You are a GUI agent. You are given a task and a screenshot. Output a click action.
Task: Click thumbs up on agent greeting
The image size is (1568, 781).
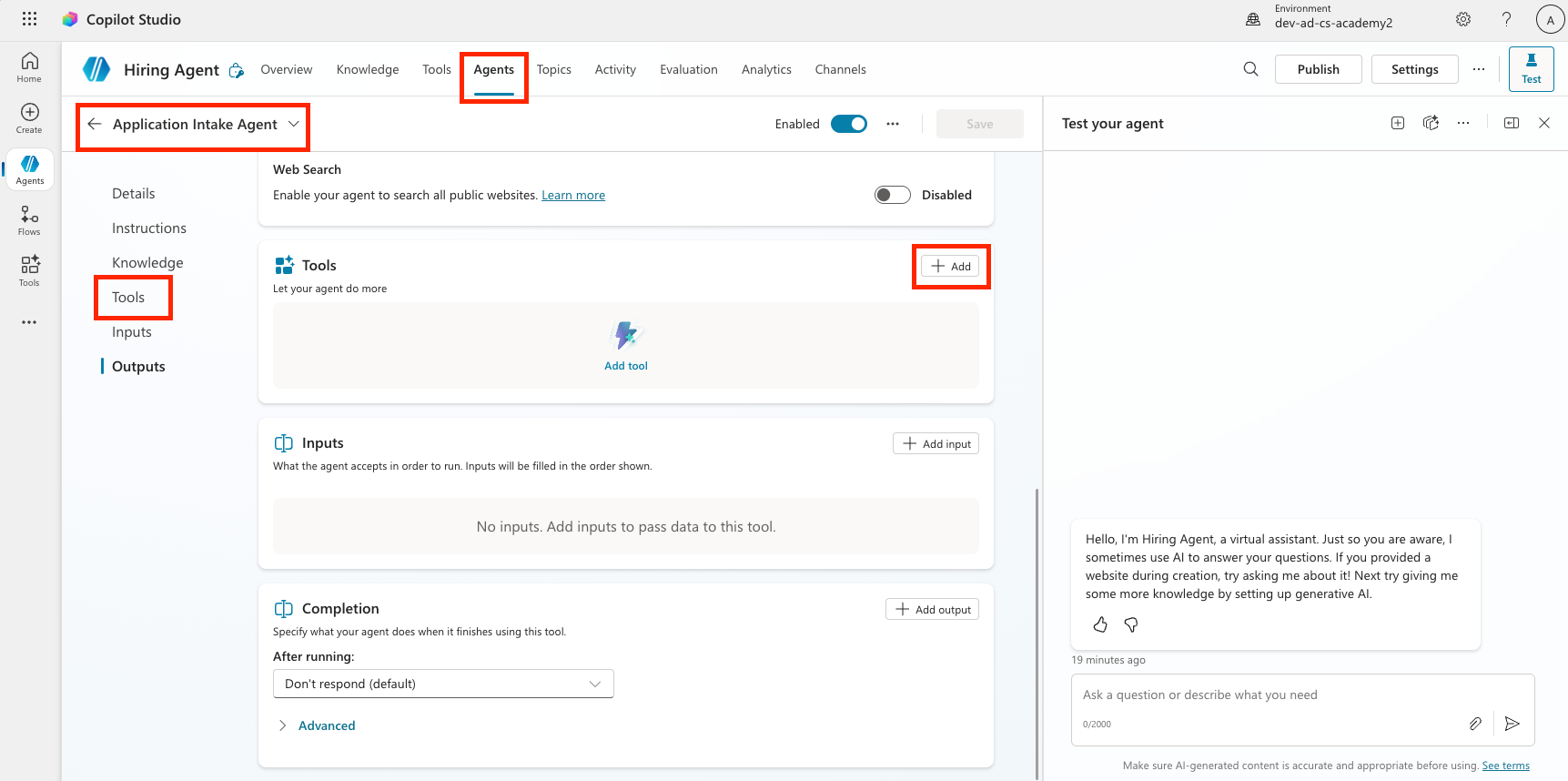point(1100,624)
